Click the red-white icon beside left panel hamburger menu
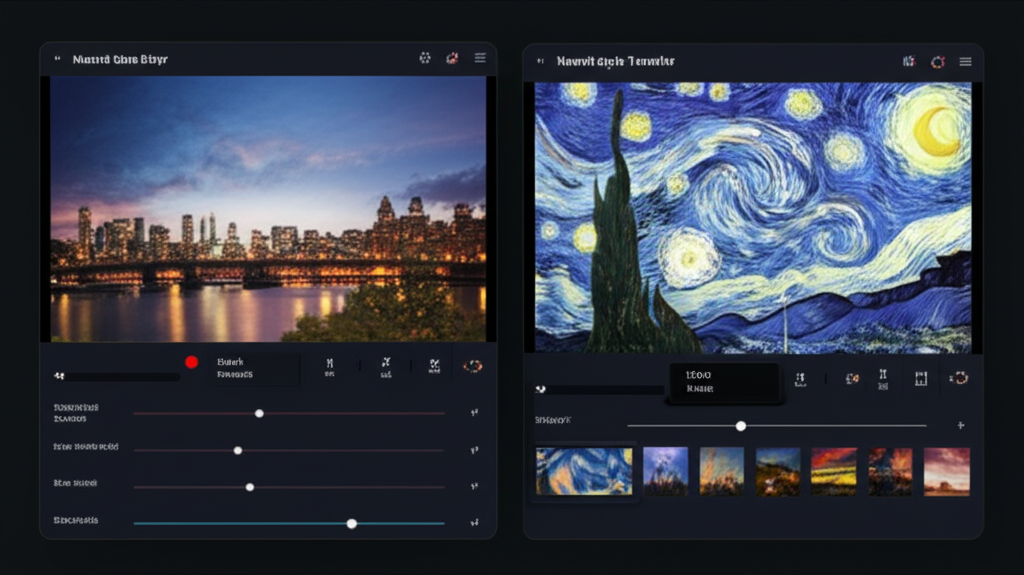The height and width of the screenshot is (575, 1024). (452, 58)
